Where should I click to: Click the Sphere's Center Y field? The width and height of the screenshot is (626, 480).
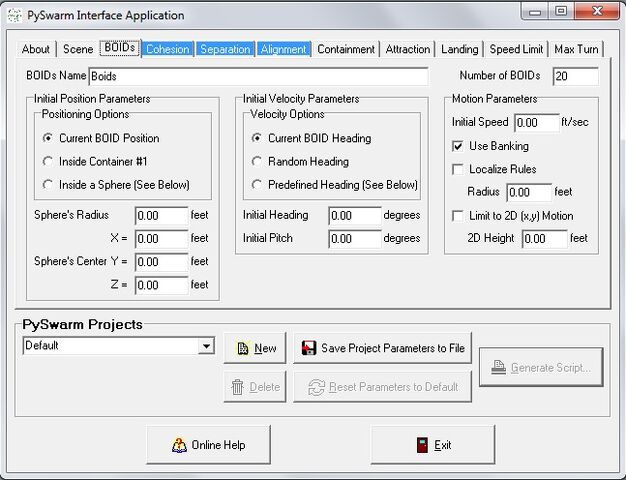tap(161, 262)
